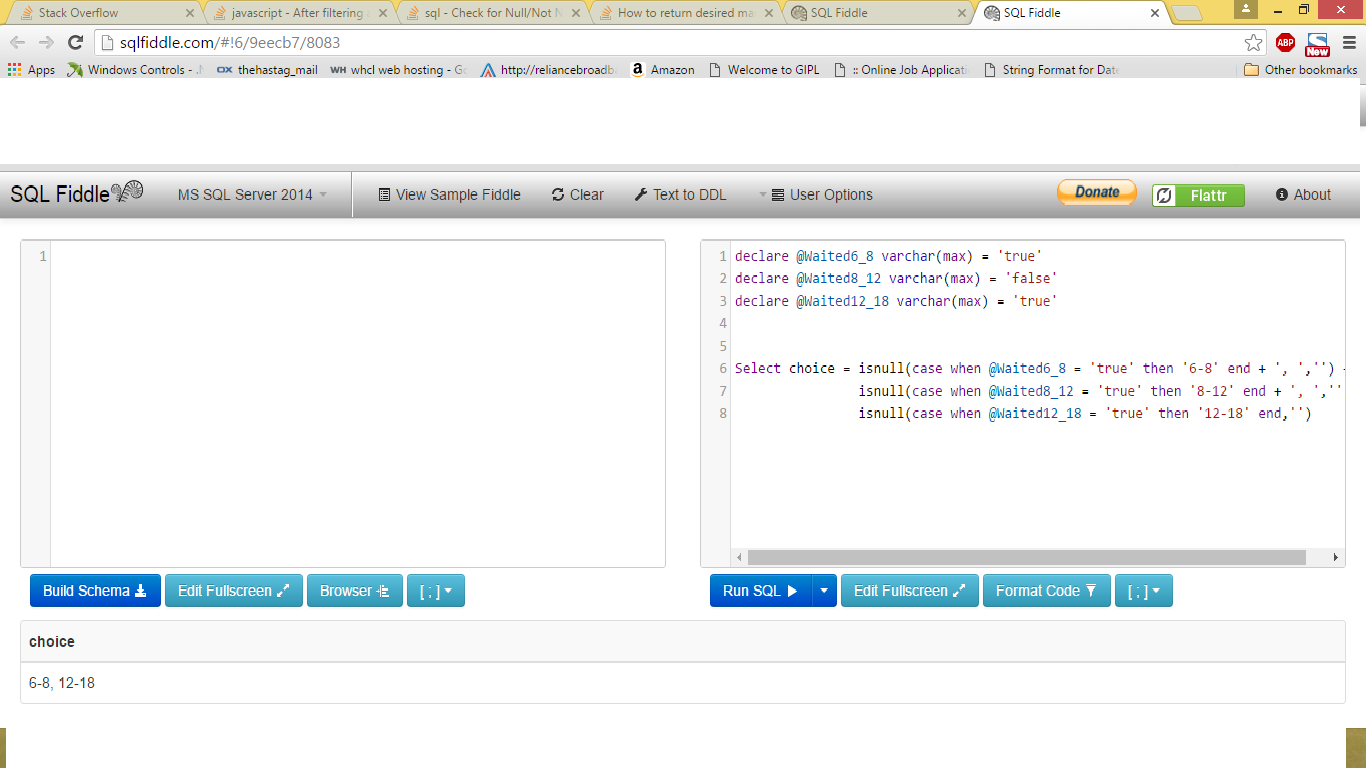1366x768 pixels.
Task: Expand the query panel's terminator dropdown
Action: click(1144, 591)
